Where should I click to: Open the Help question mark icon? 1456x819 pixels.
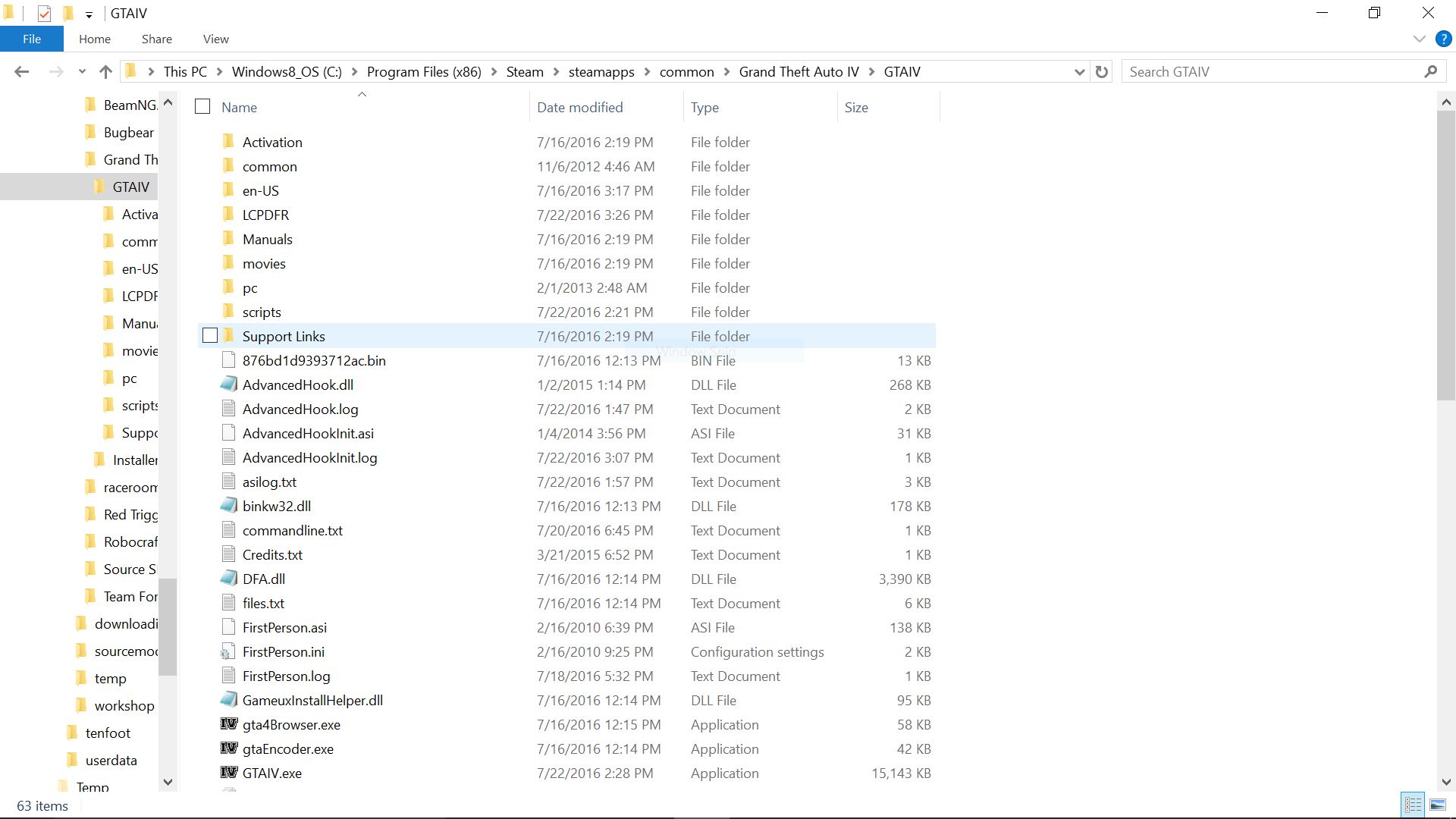[1443, 39]
